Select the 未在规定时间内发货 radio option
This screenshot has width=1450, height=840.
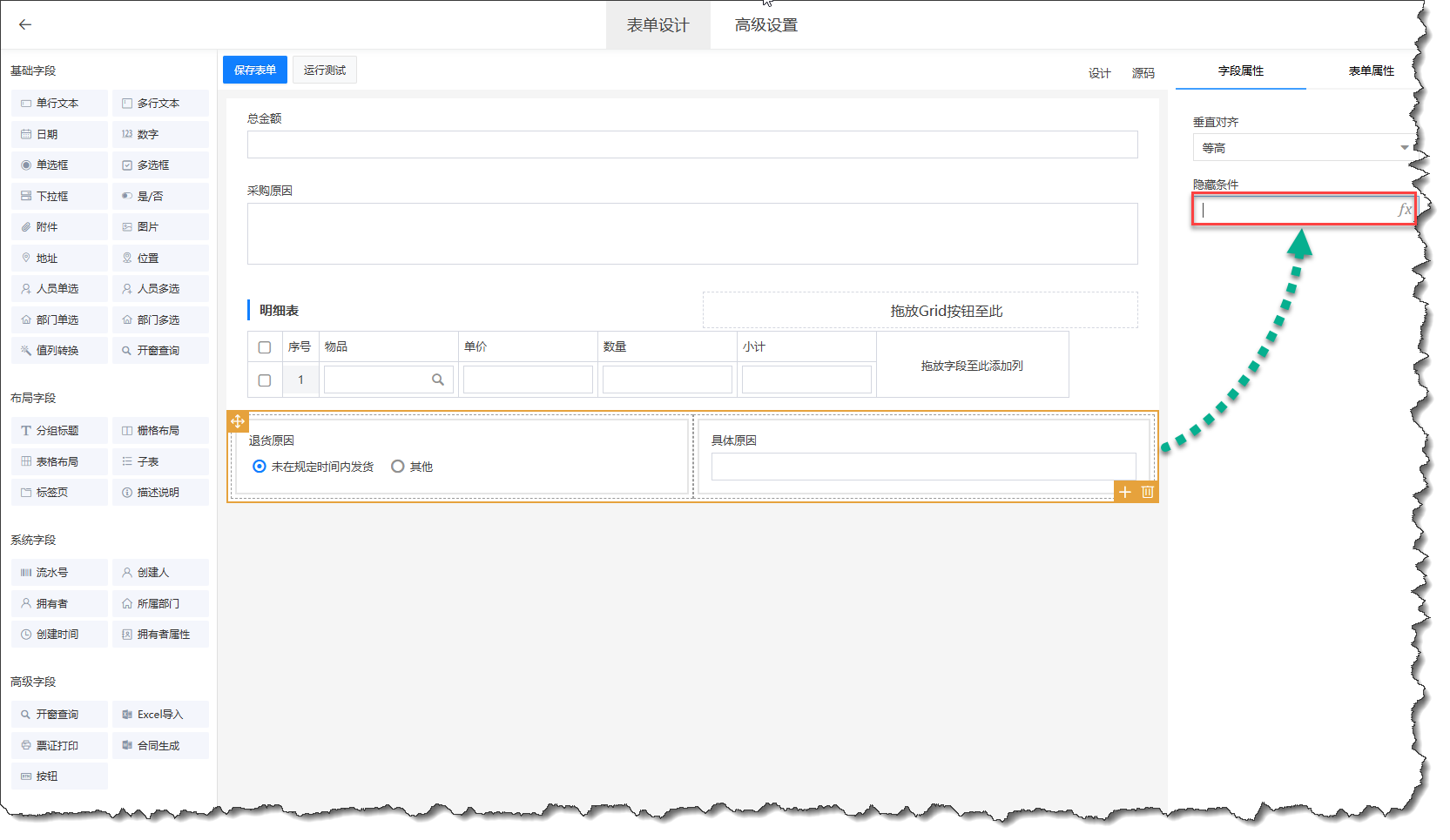click(x=260, y=467)
